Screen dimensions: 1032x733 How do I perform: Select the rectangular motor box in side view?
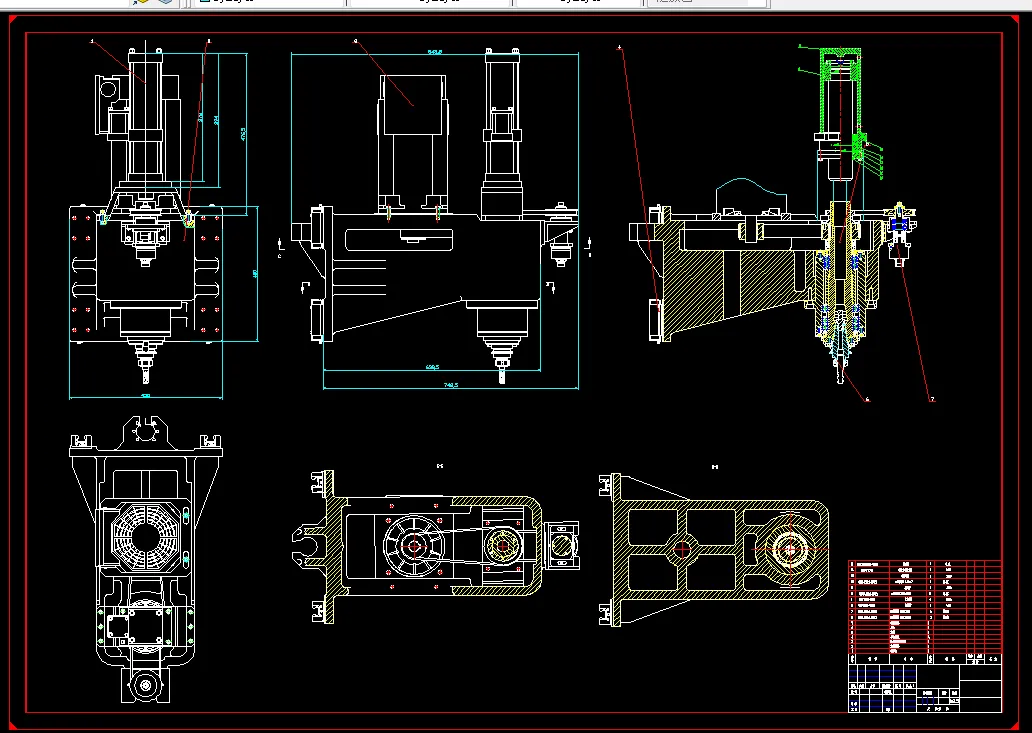(x=413, y=104)
